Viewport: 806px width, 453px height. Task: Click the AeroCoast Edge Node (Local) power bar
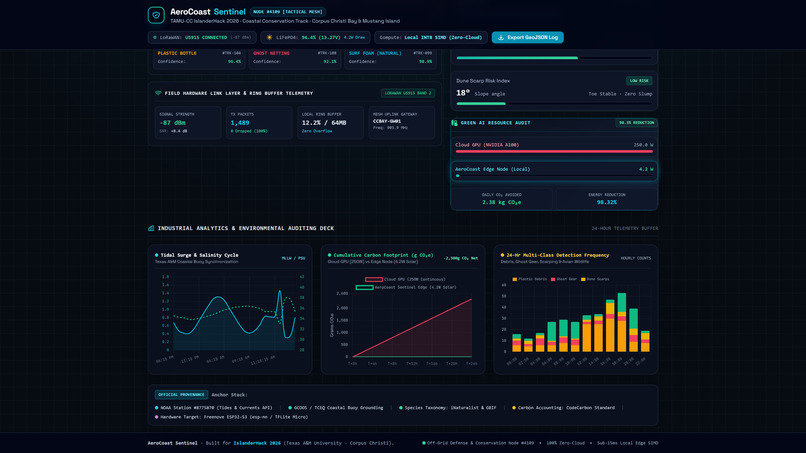pos(554,176)
